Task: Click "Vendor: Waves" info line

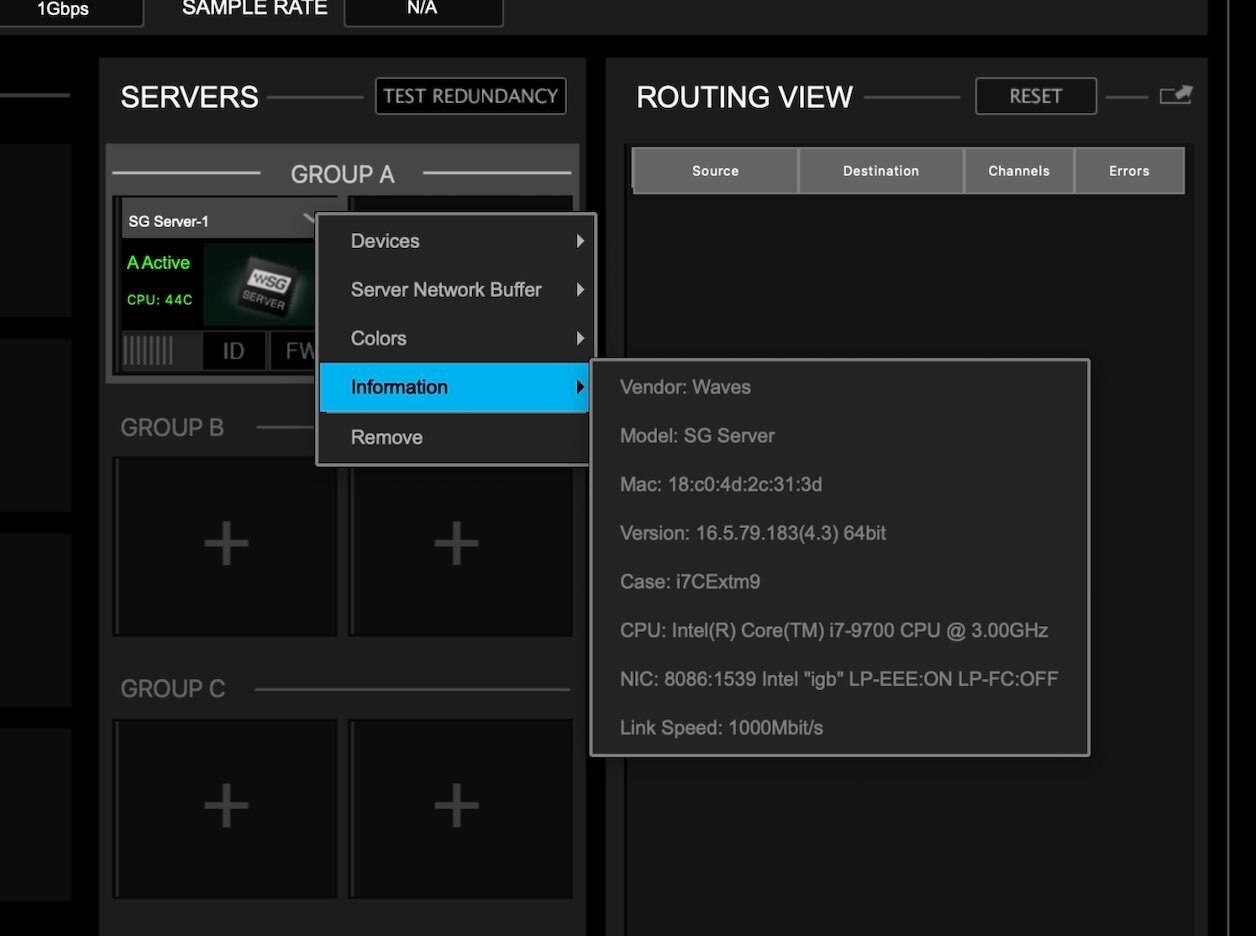Action: (685, 387)
